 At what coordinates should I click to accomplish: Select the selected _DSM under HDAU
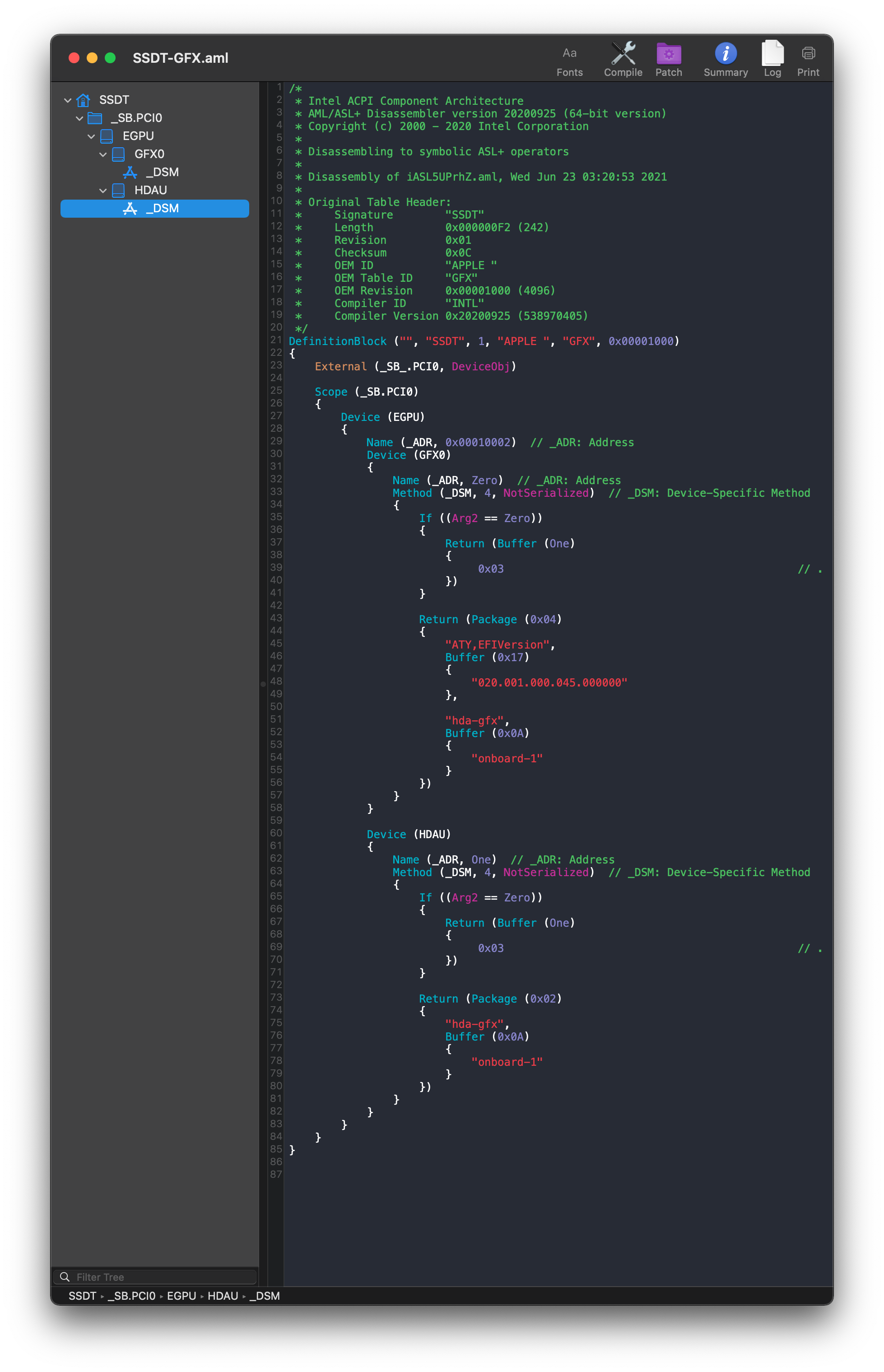162,208
